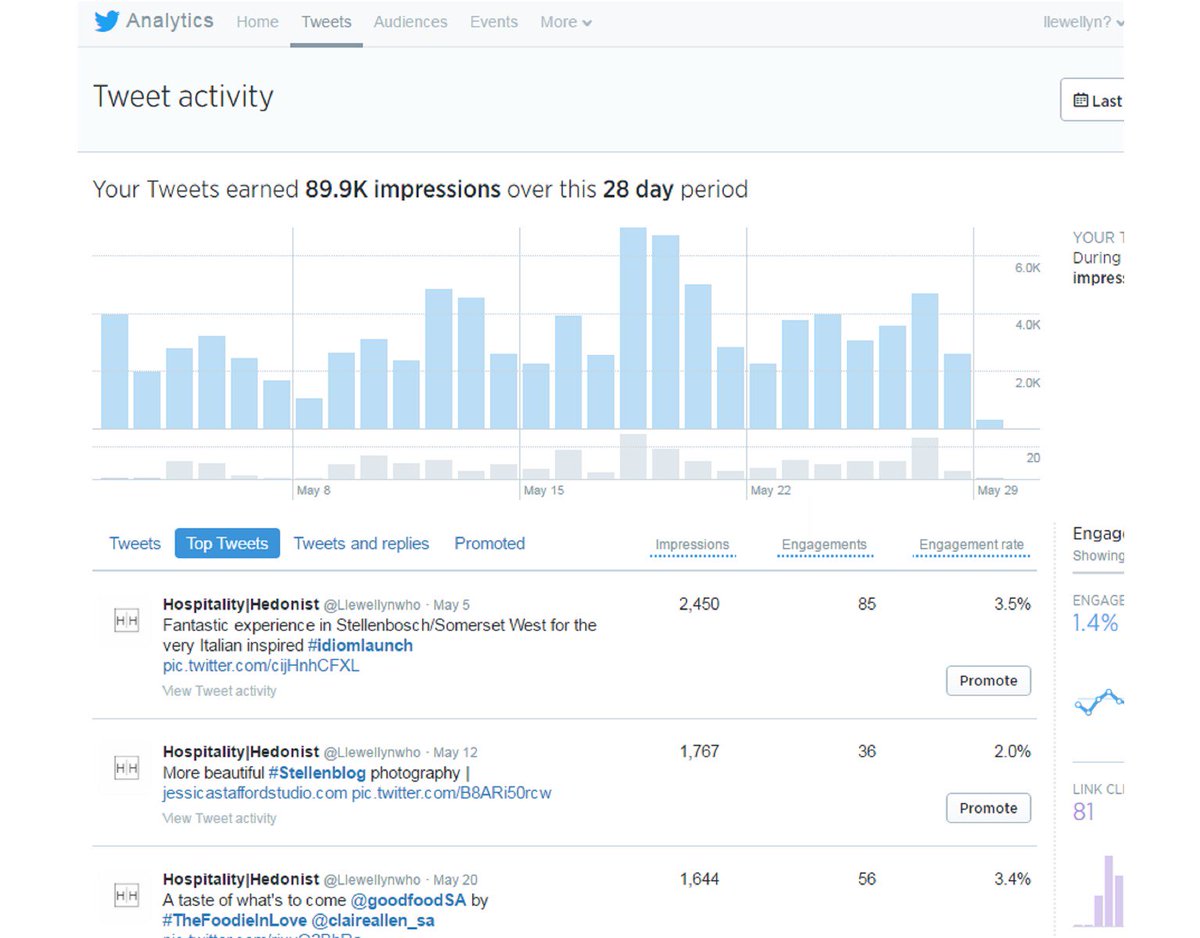Click Hospitality|Hedonist name on May 5 tweet
The height and width of the screenshot is (938, 1200).
click(x=241, y=604)
